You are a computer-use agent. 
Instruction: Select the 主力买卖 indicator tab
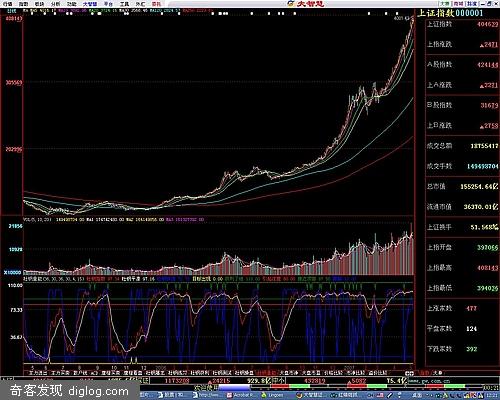[x=60, y=373]
